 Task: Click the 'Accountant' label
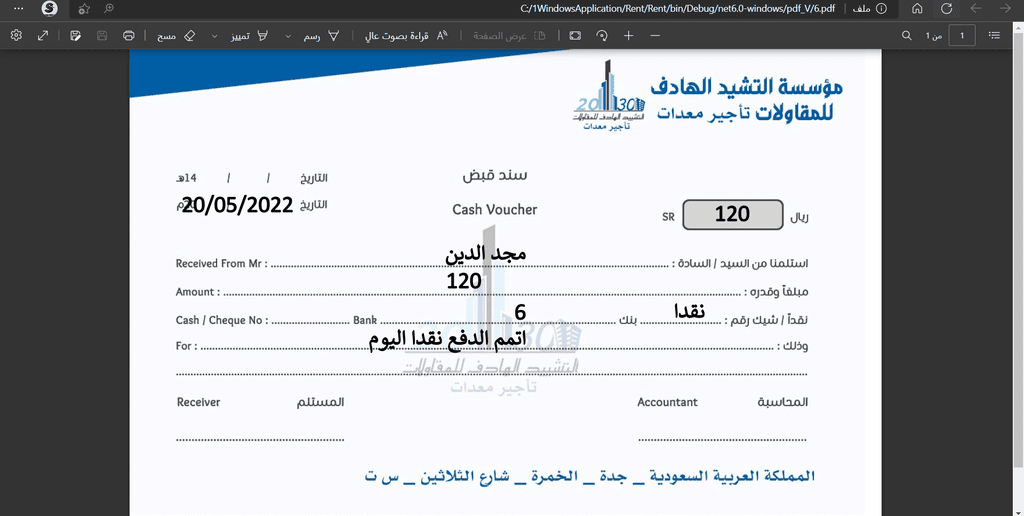(x=667, y=402)
